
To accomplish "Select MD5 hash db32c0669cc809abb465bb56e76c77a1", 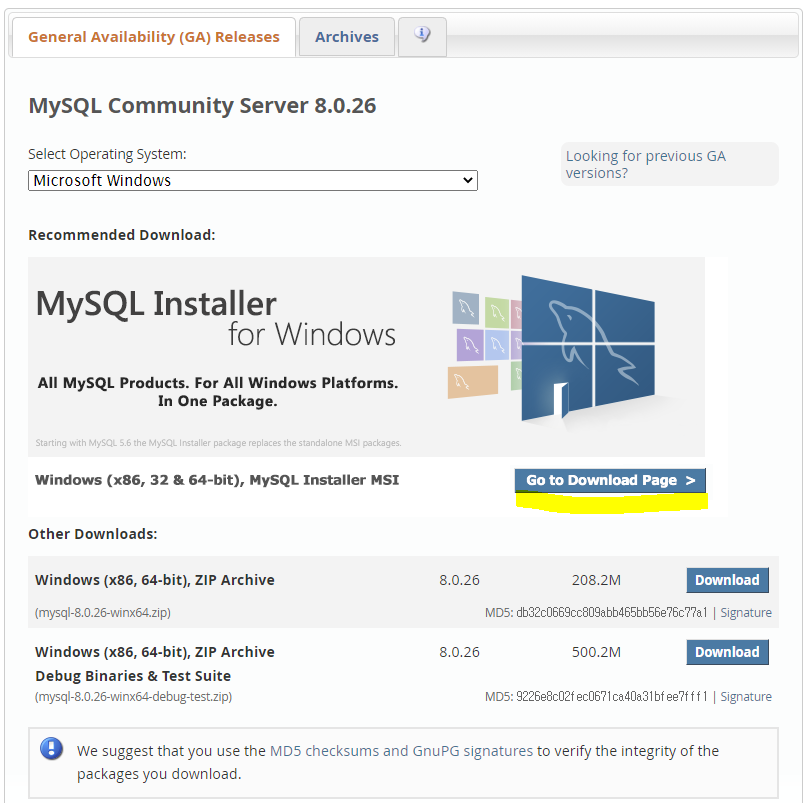I will coord(611,613).
